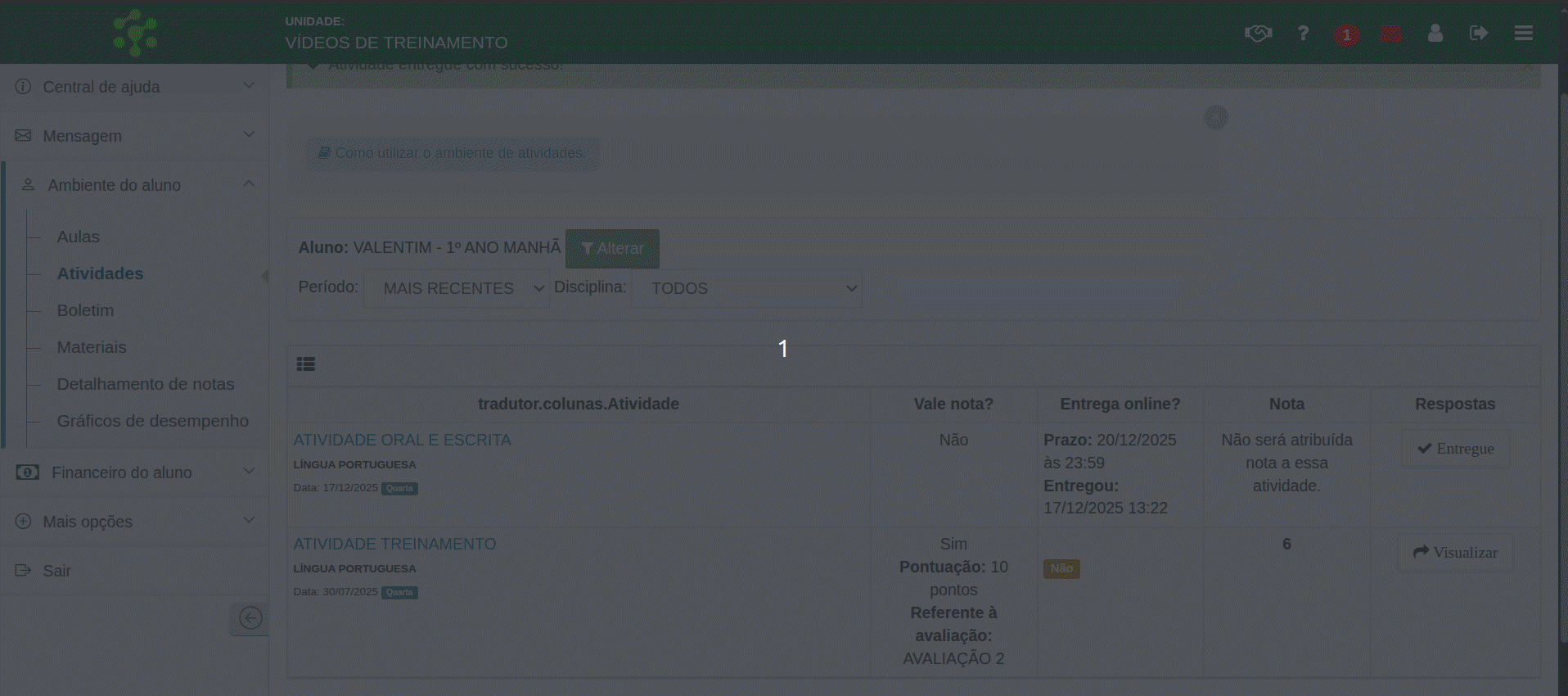Open the Disciplina dropdown
Viewport: 1568px width, 696px height.
click(x=746, y=288)
